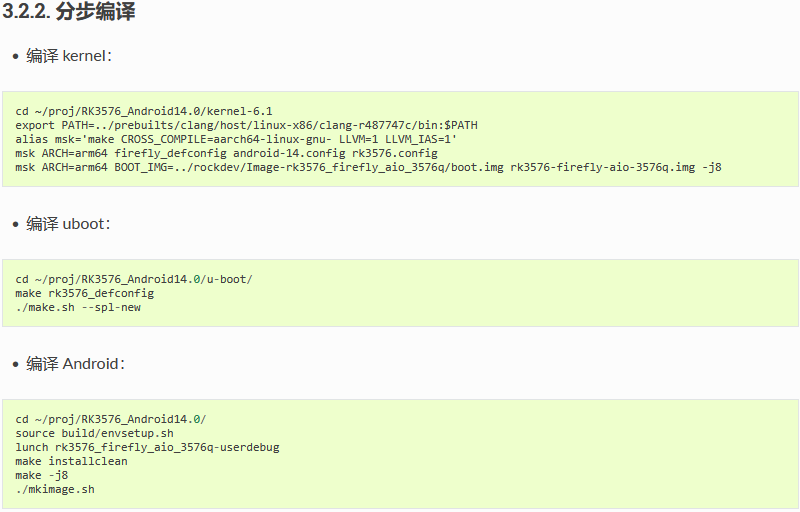Click the 编译 Android bullet text

[x=76, y=364]
